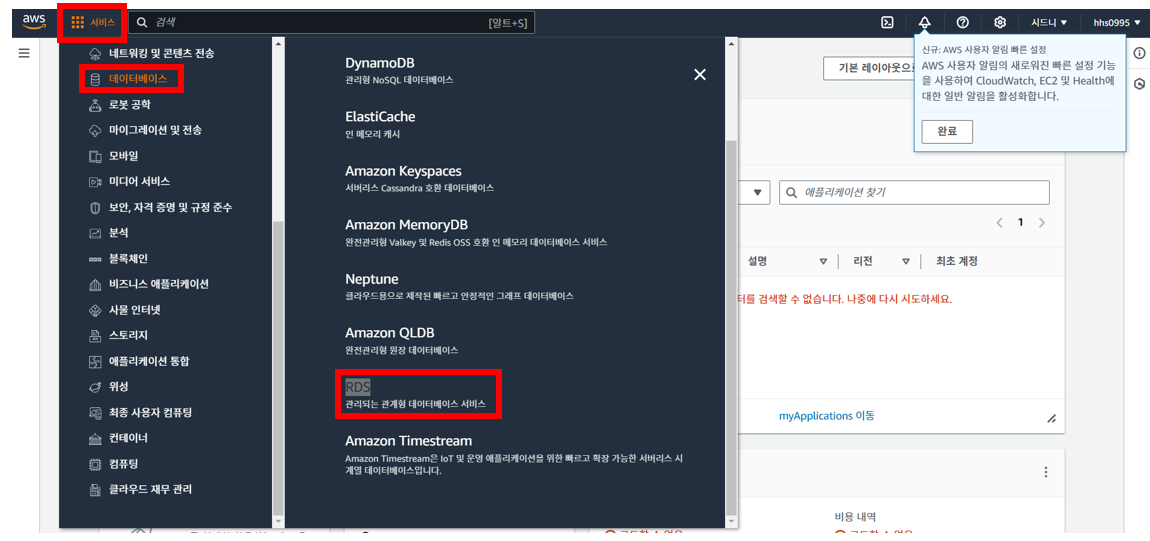
Task: Open cost widget three-dot menu
Action: tap(1046, 472)
